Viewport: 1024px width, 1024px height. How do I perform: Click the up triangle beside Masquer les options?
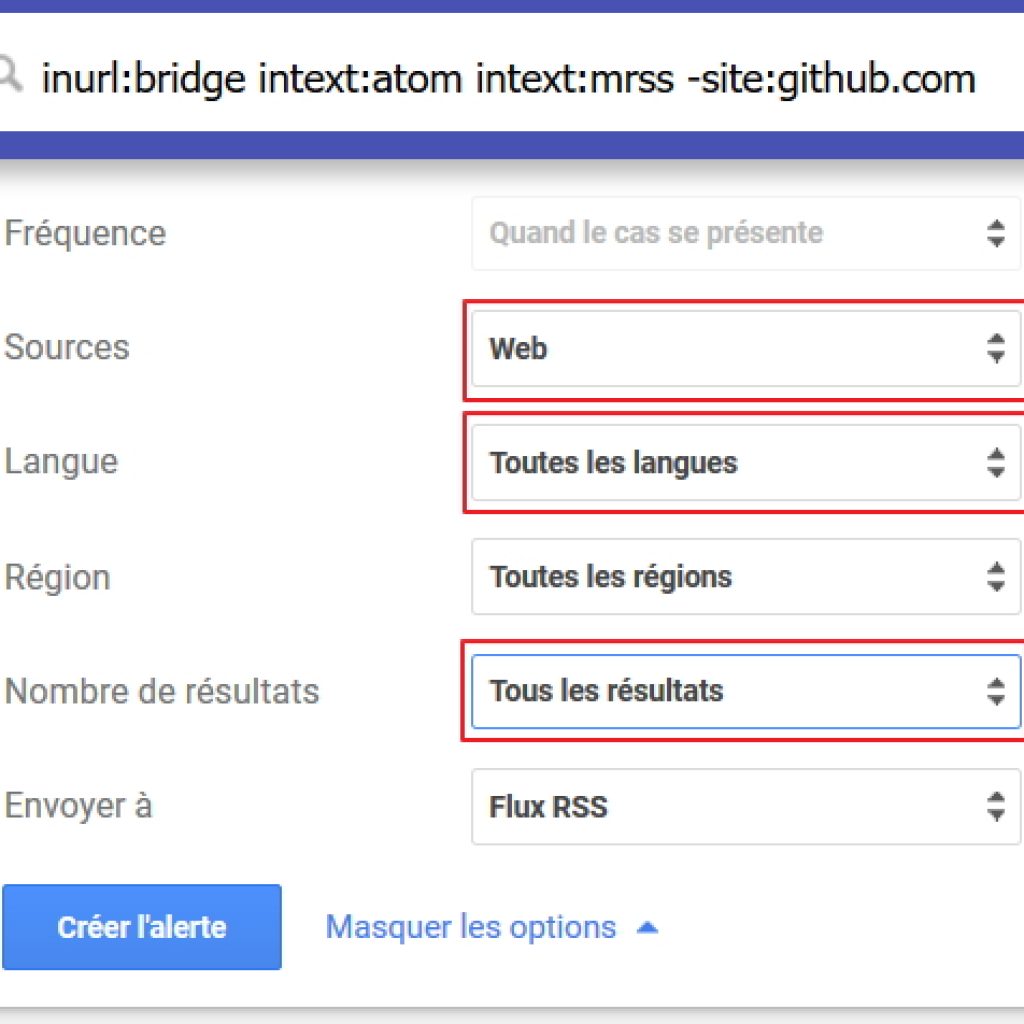pyautogui.click(x=647, y=927)
